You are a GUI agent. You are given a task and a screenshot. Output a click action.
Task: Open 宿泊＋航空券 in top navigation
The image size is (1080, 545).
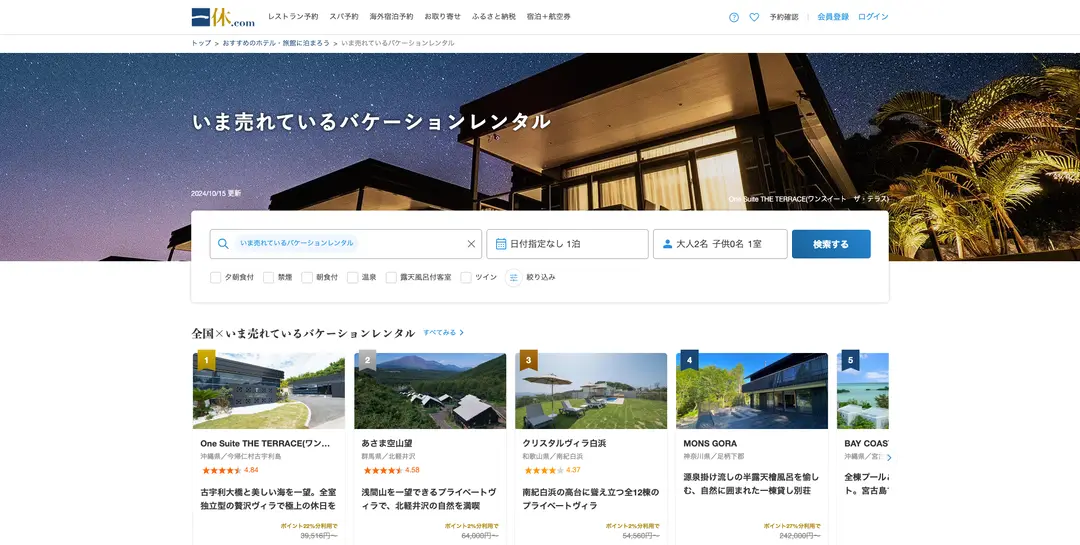[548, 17]
